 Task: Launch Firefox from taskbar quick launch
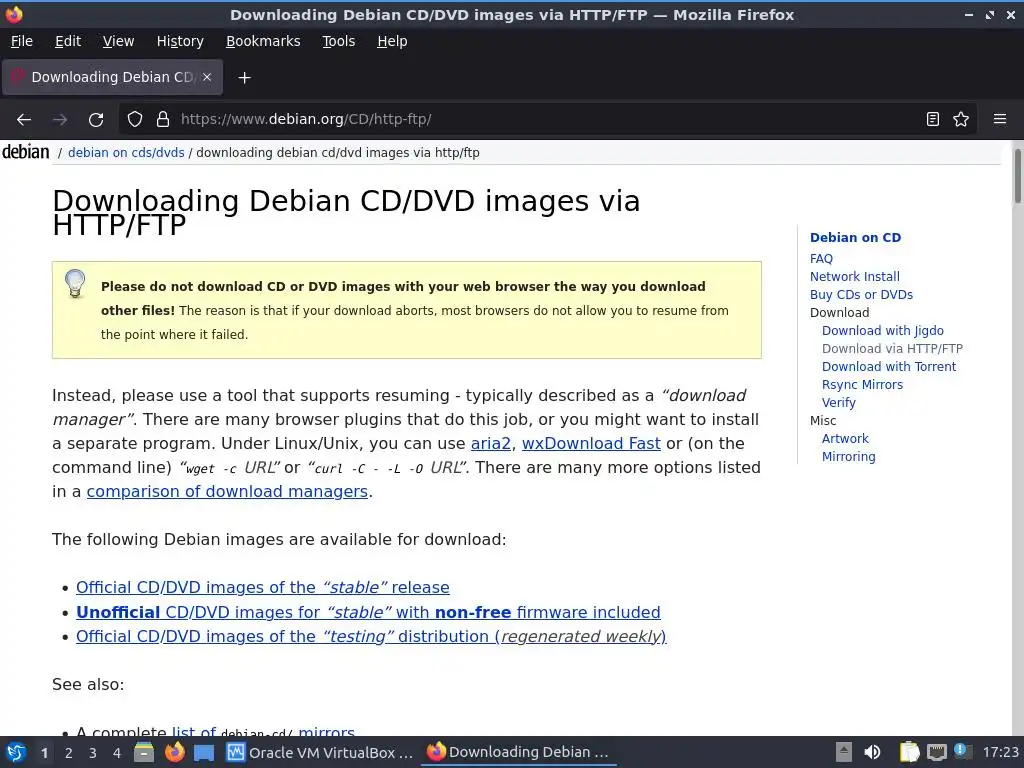pos(174,752)
